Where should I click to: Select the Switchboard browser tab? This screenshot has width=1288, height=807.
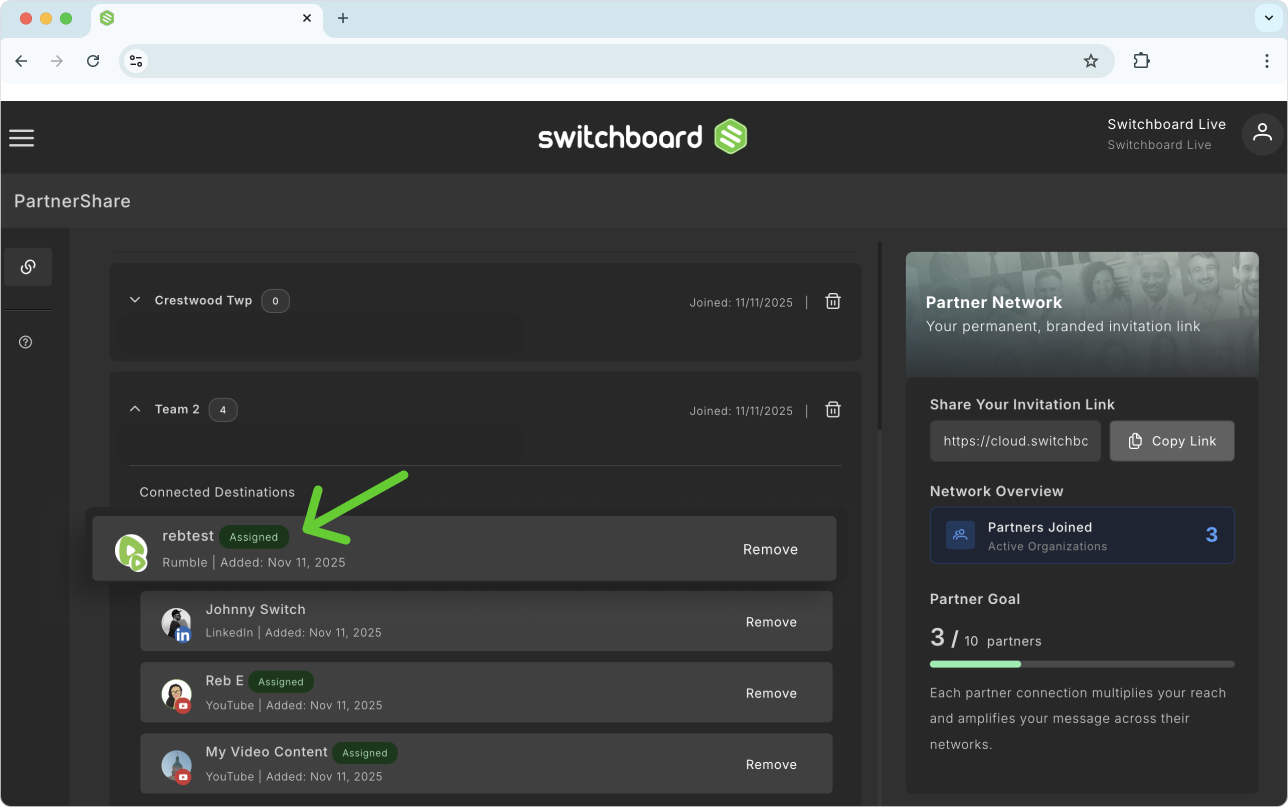pos(207,19)
